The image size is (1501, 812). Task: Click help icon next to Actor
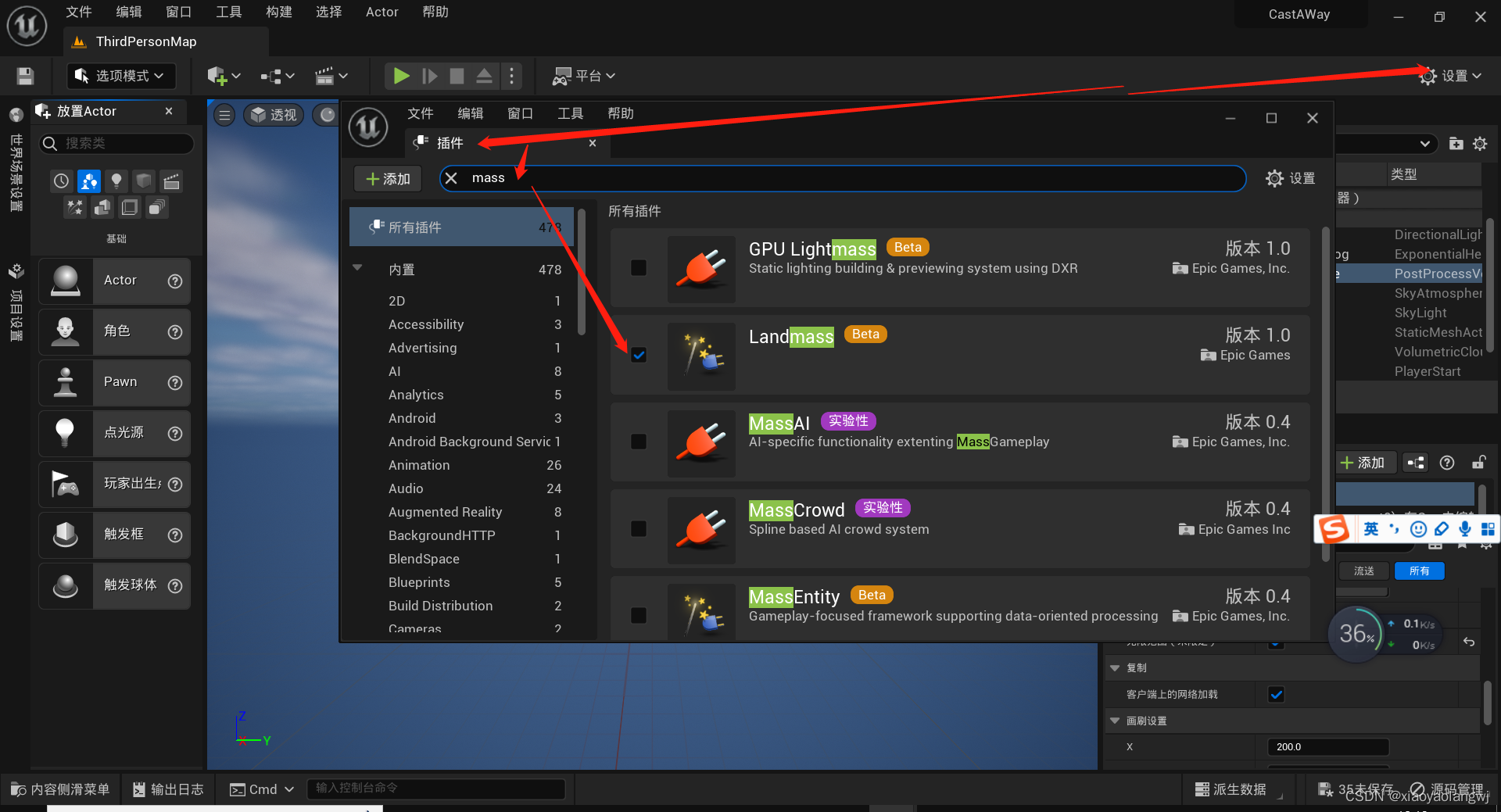[x=175, y=281]
